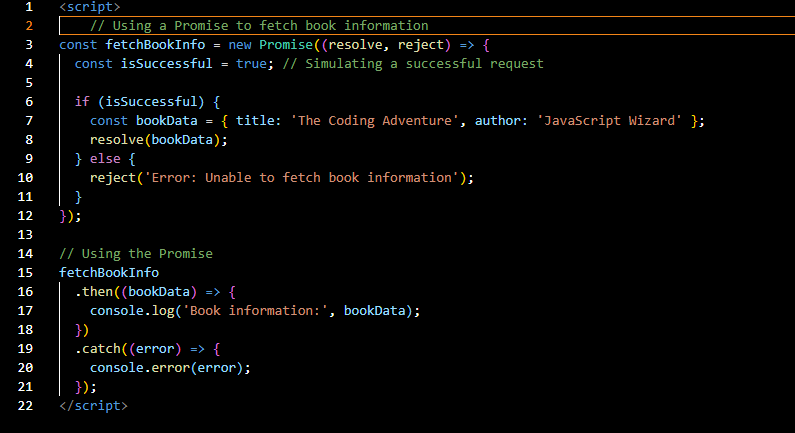Screen dimensions: 795x433
Task: Click the 'else' keyword on line 9
Action: (105, 159)
